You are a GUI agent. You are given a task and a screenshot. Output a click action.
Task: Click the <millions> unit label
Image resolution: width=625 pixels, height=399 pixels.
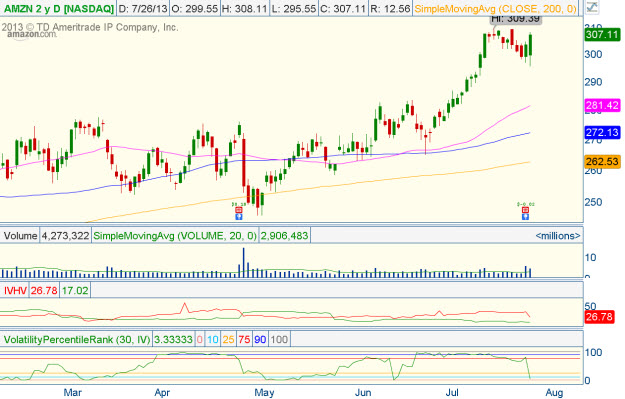pos(558,236)
